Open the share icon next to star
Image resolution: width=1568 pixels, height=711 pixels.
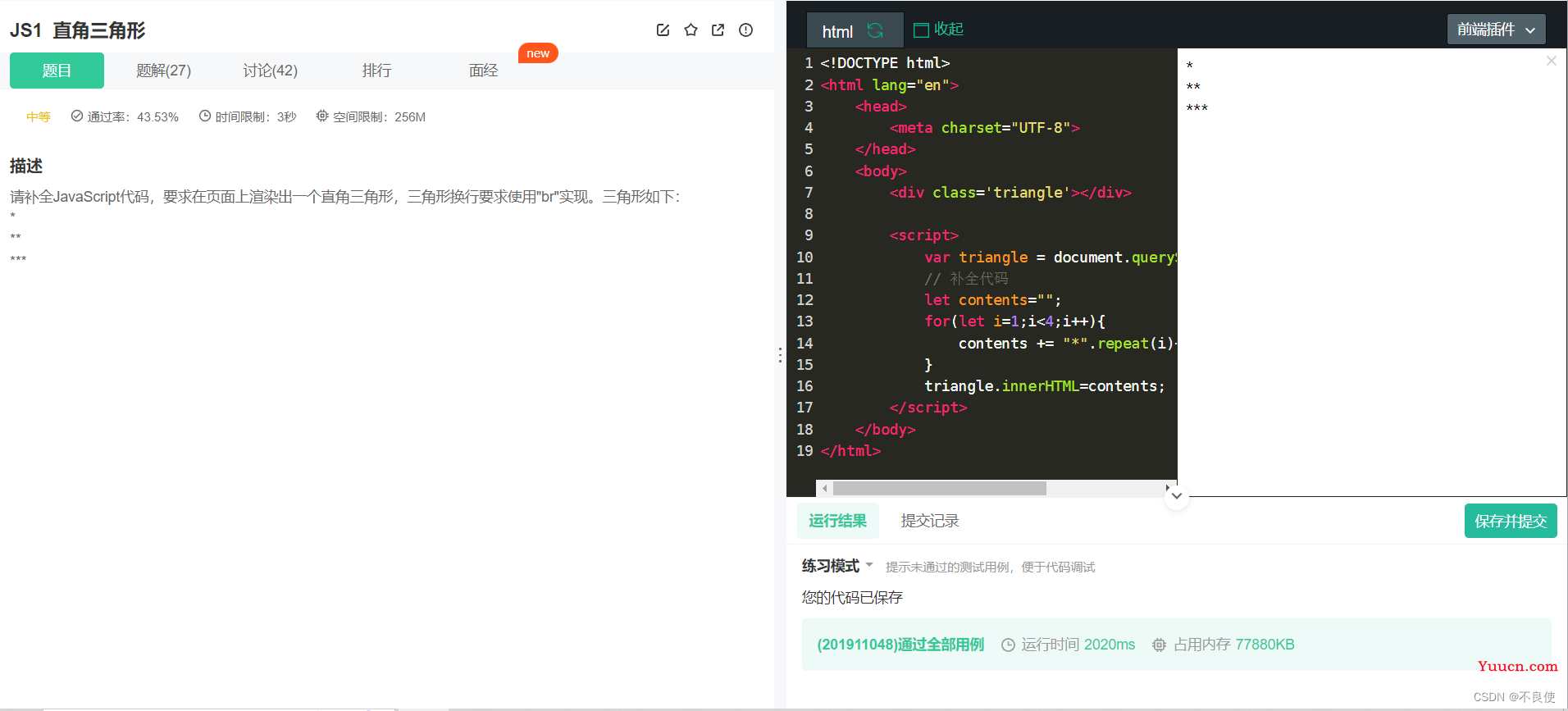[x=718, y=30]
